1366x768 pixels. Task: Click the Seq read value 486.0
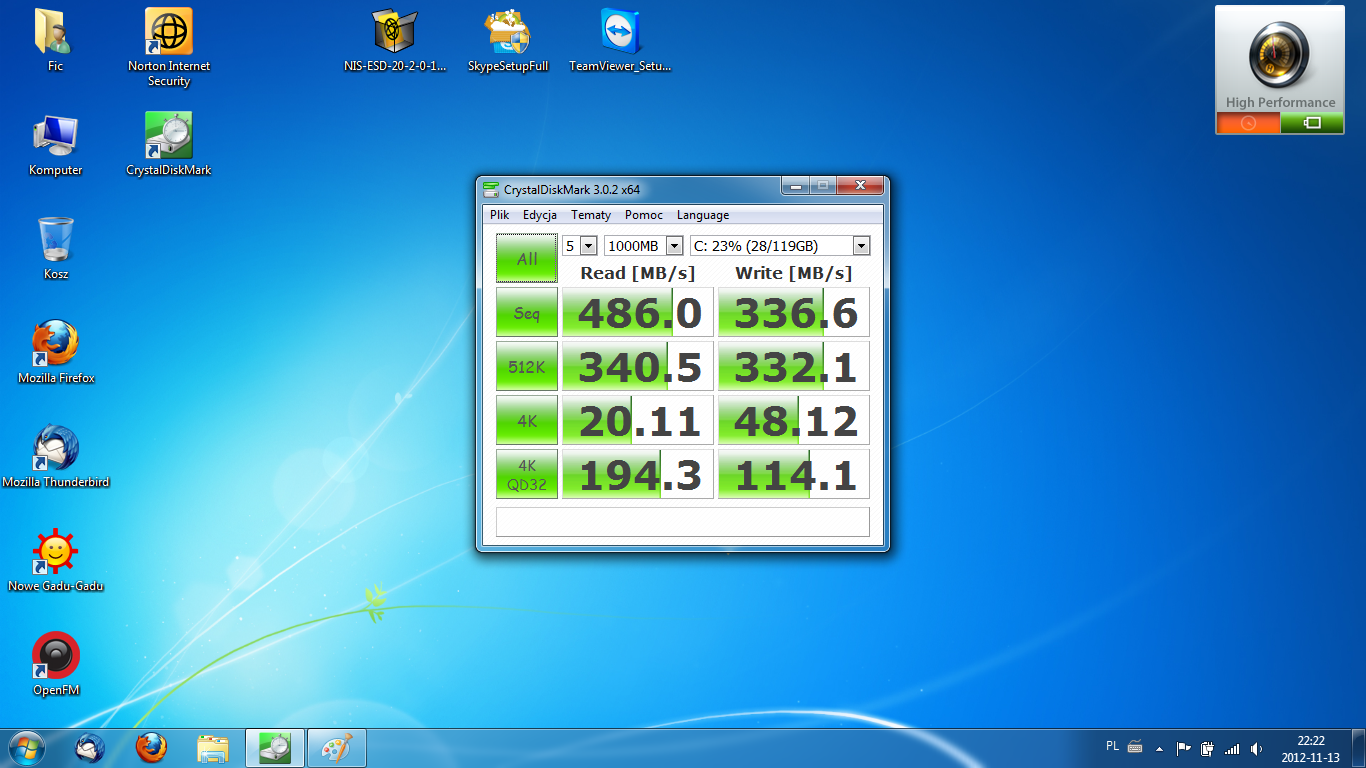coord(638,313)
